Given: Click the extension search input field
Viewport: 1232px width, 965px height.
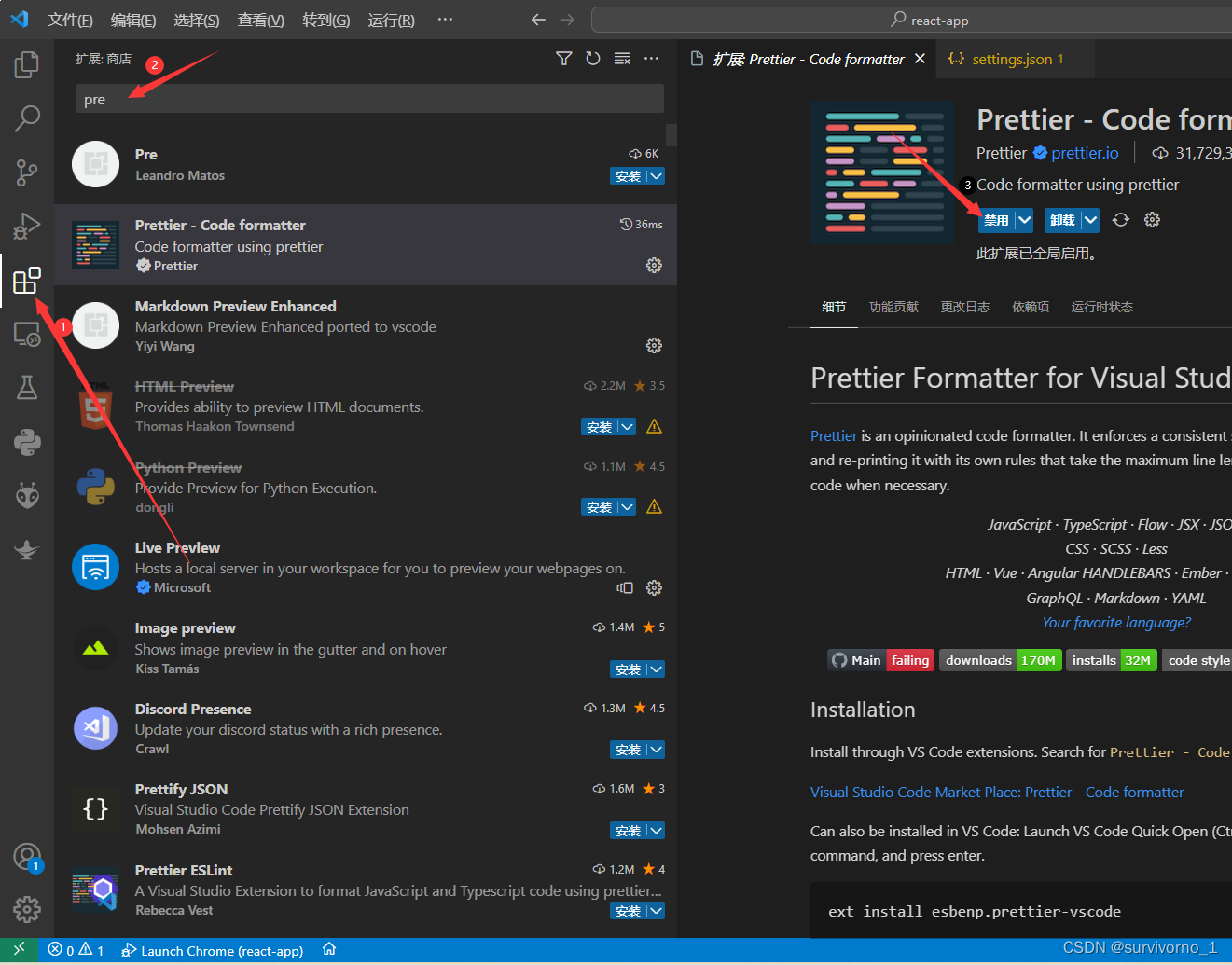Looking at the screenshot, I should pyautogui.click(x=370, y=99).
